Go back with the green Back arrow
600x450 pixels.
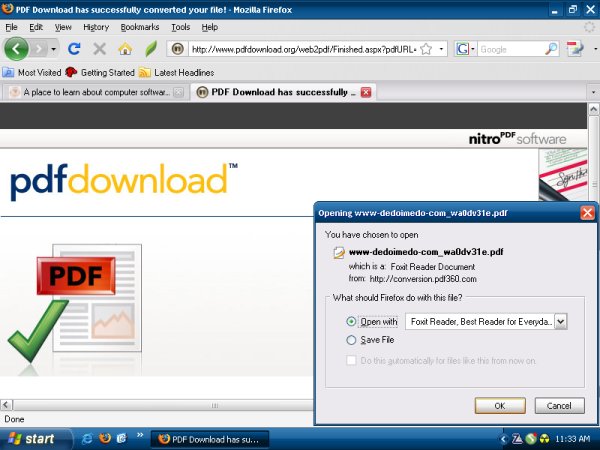[16, 49]
